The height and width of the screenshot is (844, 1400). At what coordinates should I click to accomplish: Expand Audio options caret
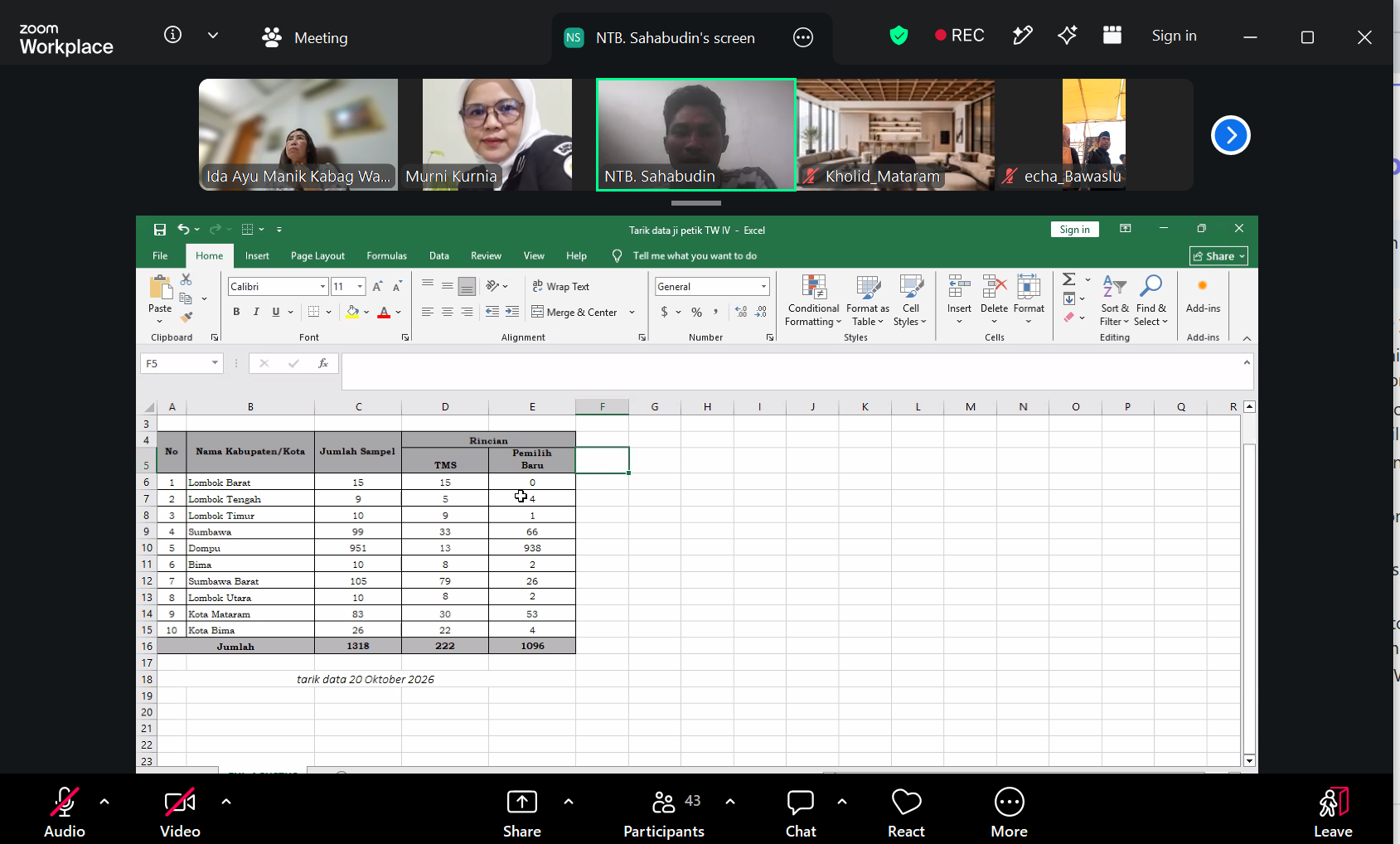tap(104, 802)
